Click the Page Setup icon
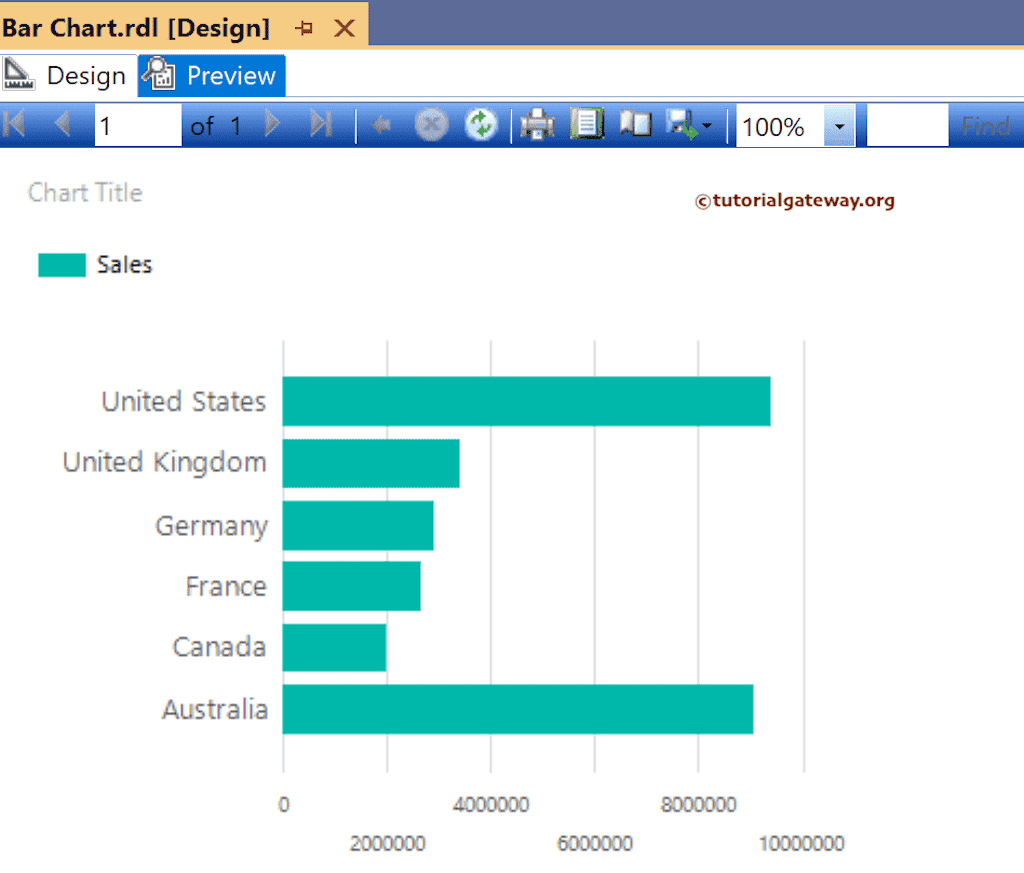Viewport: 1024px width, 873px height. coord(588,124)
